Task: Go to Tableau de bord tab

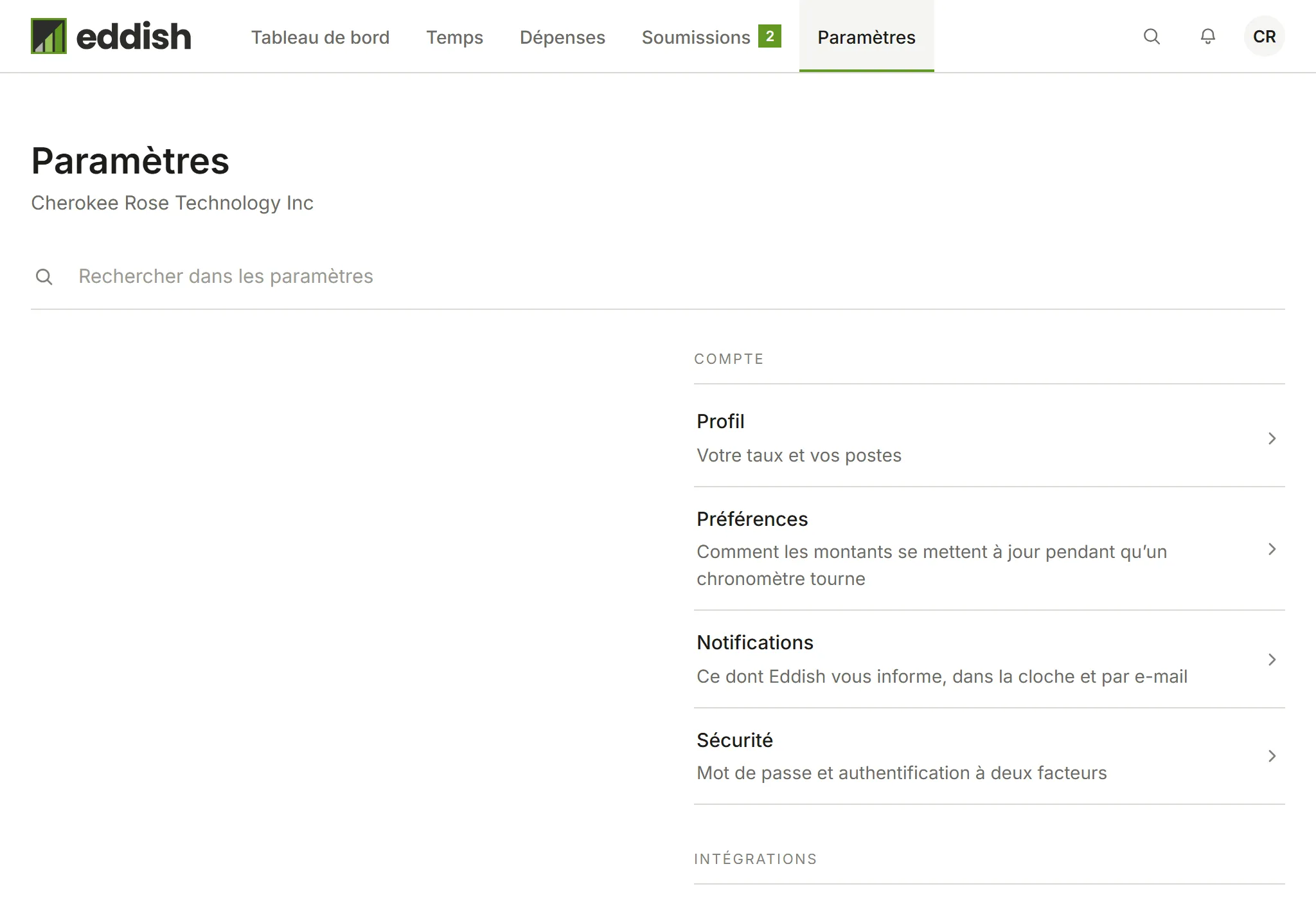Action: pyautogui.click(x=320, y=37)
